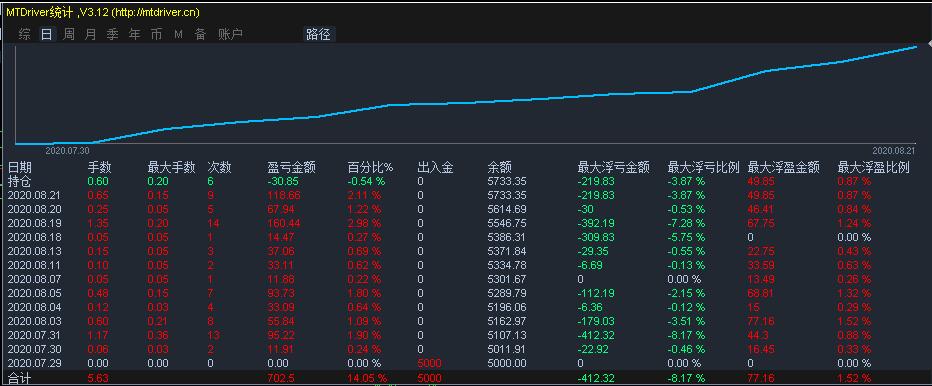Switch to the 月 monthly tab
This screenshot has width=932, height=386.
tap(90, 34)
